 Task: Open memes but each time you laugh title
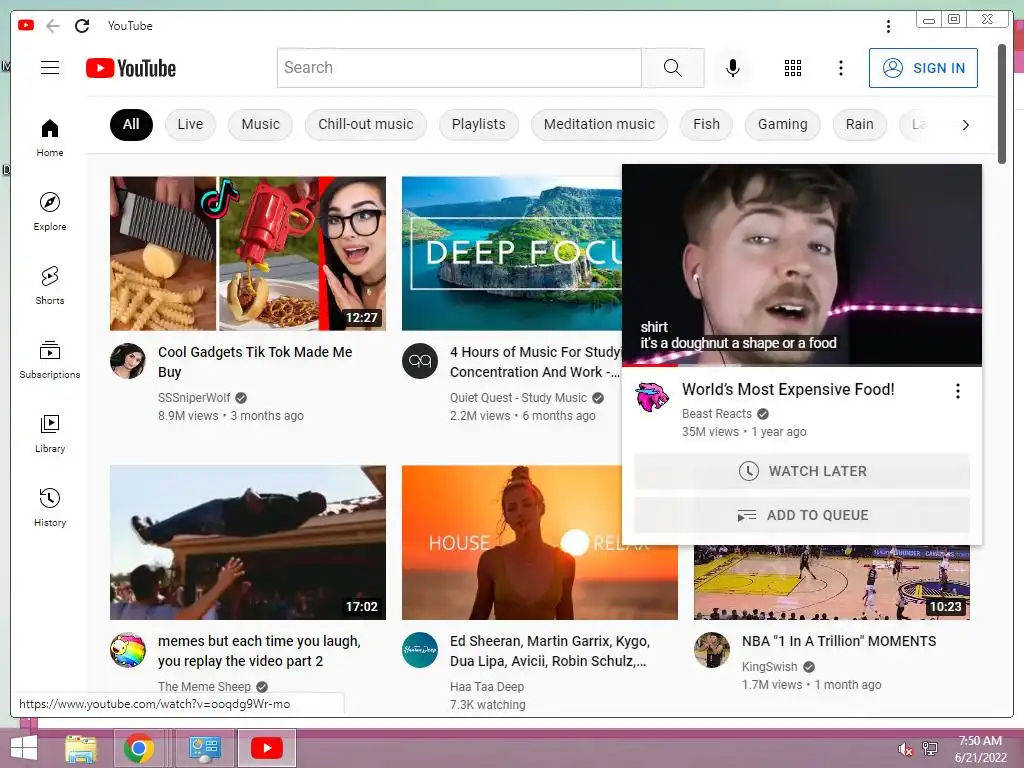259,651
